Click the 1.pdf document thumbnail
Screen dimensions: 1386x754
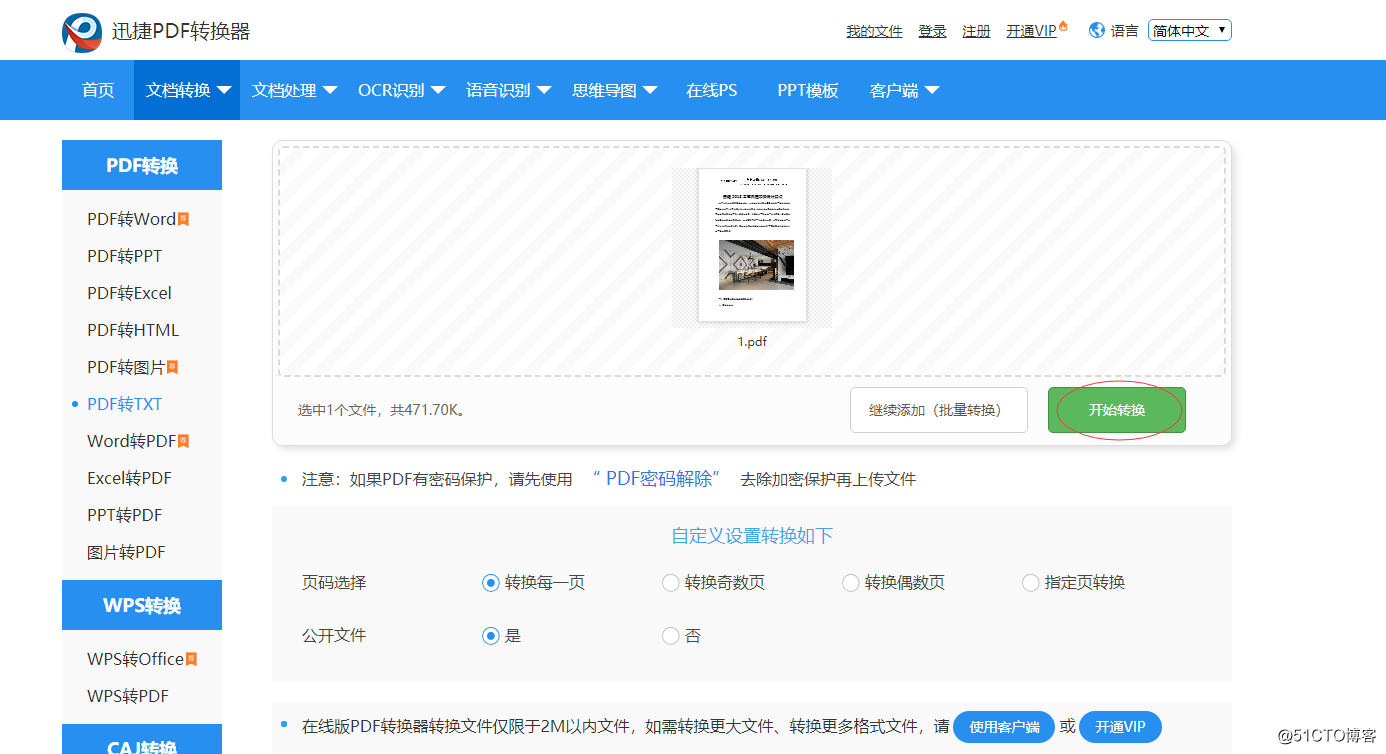[752, 245]
